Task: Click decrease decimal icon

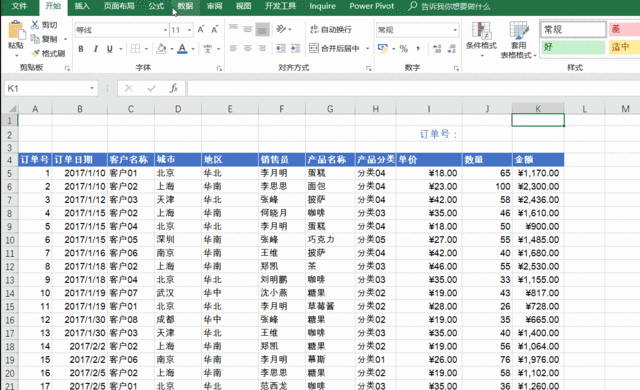Action: 451,49
